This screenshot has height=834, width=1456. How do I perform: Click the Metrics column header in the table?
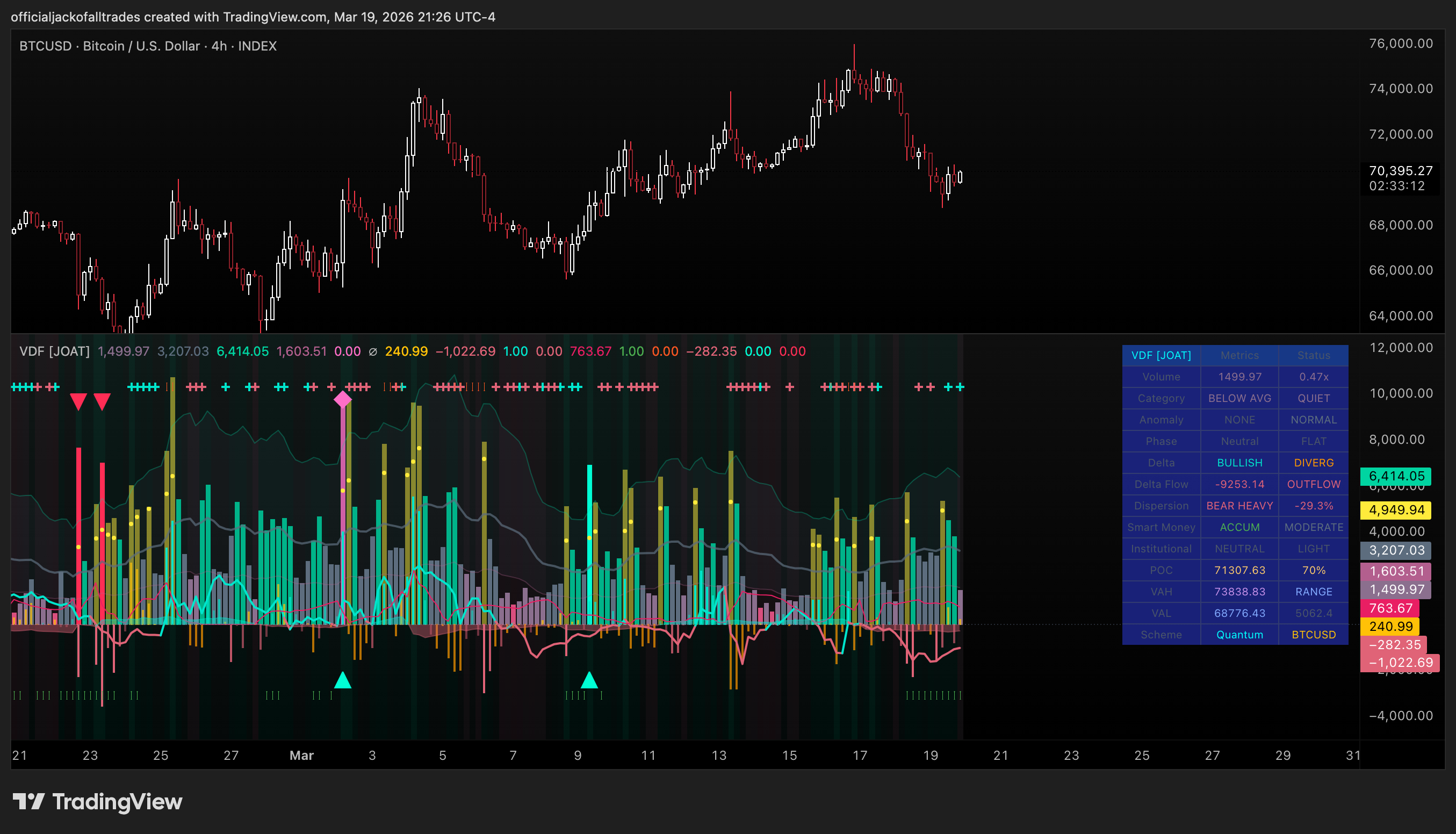click(1239, 355)
